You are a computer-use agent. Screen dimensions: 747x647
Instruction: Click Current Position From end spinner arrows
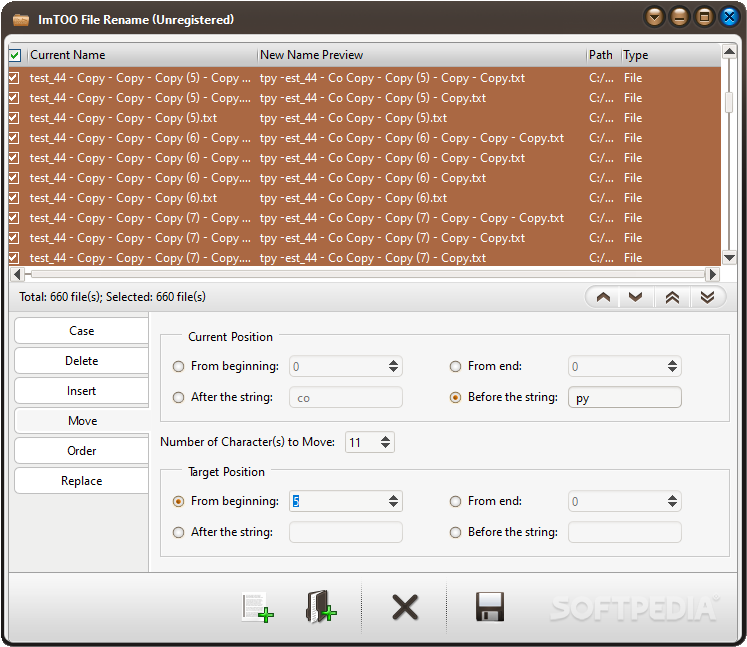[x=672, y=366]
